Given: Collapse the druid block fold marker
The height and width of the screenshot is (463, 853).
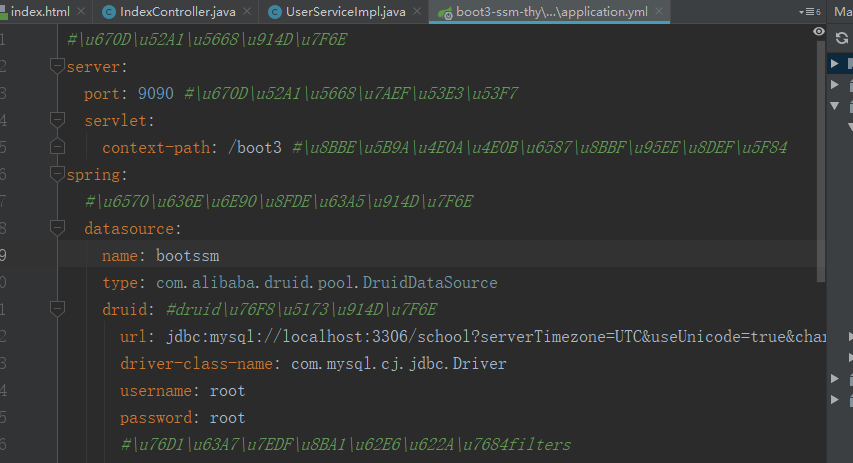Looking at the screenshot, I should pyautogui.click(x=57, y=309).
